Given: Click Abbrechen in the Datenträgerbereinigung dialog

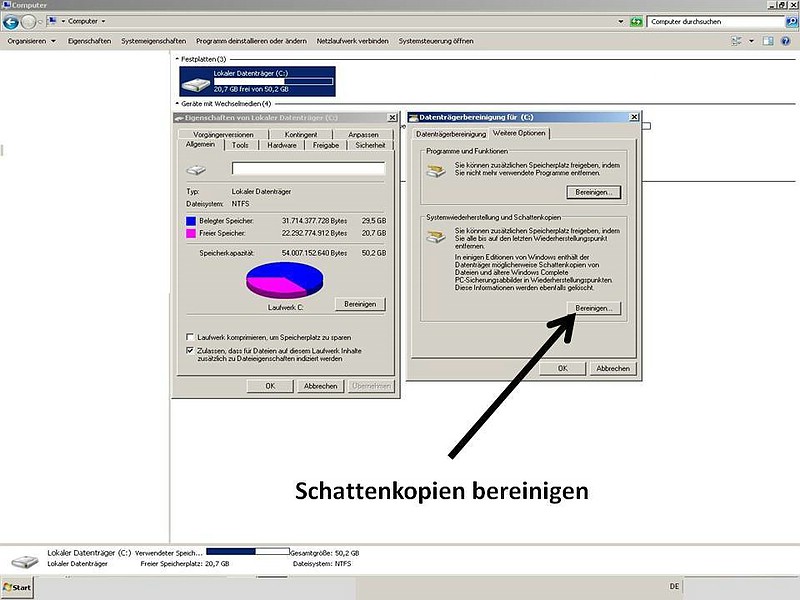Looking at the screenshot, I should point(613,368).
